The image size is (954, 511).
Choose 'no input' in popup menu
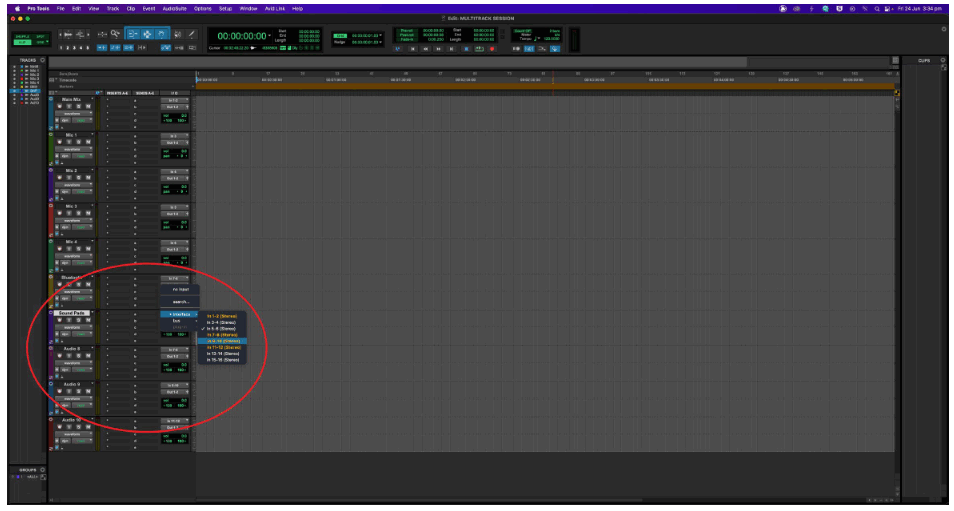pos(180,290)
